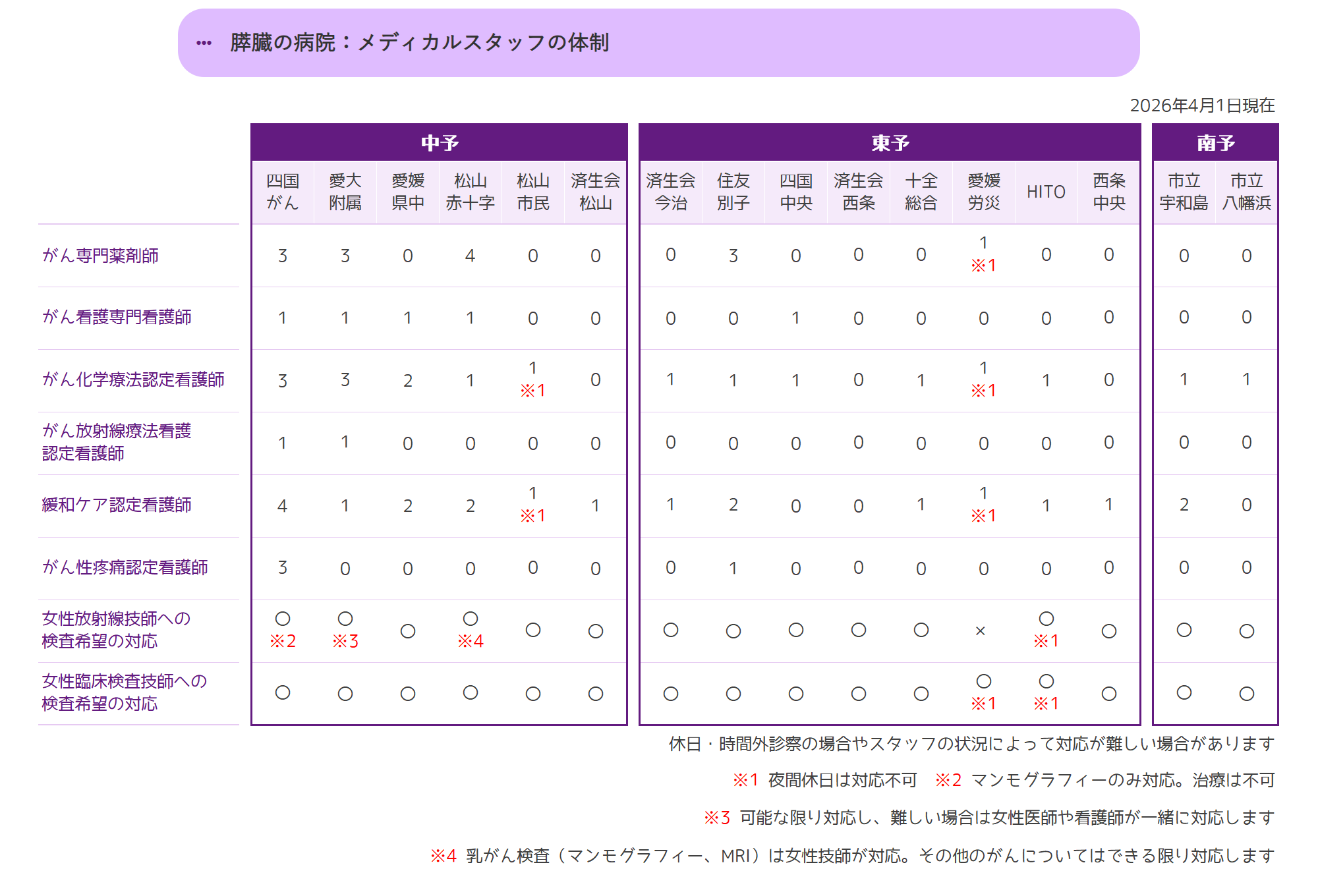Click the 1 for 四国中央 in がん看護専門看護師 row
1318x896 pixels.
pyautogui.click(x=796, y=318)
